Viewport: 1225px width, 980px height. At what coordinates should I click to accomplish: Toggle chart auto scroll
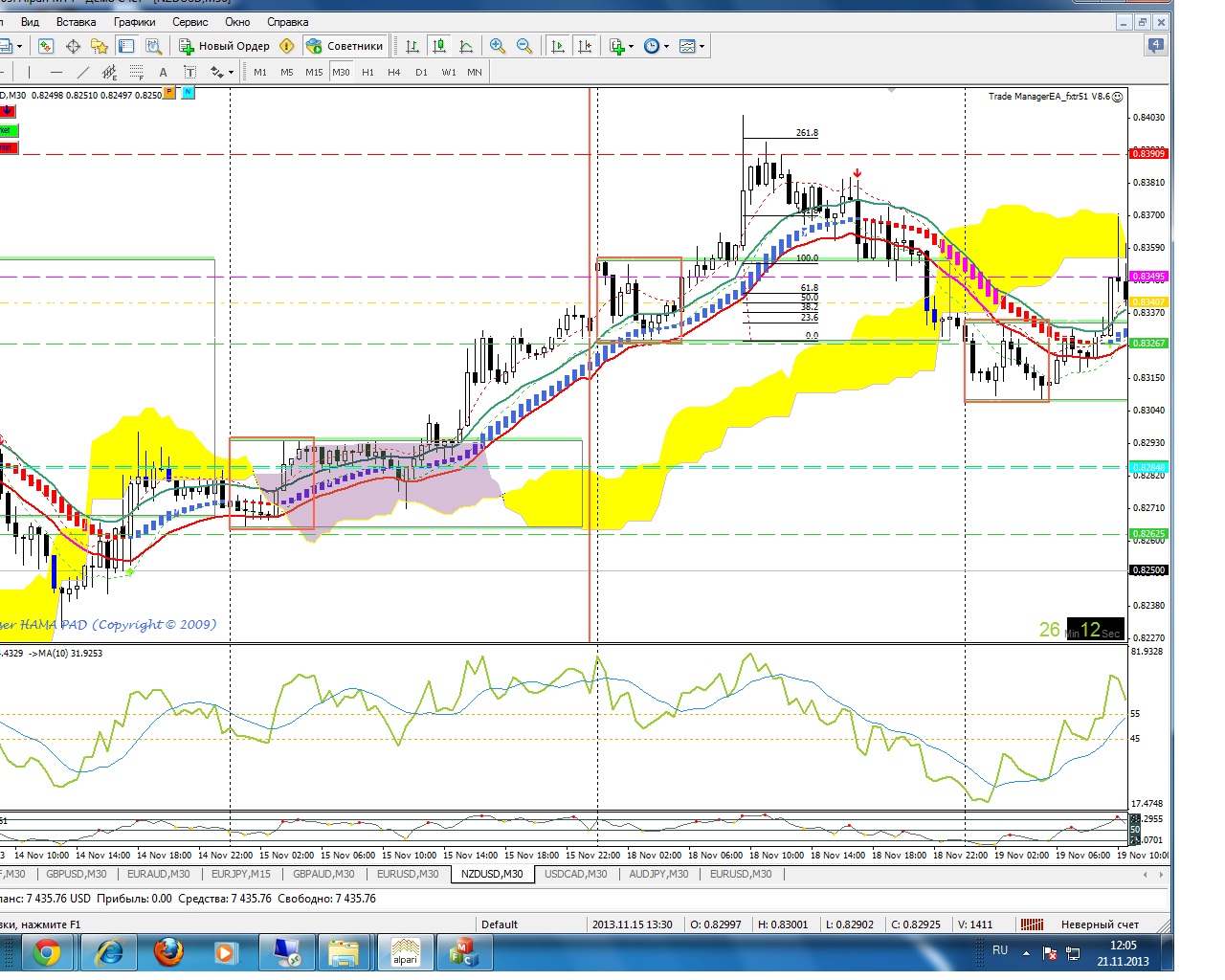(x=558, y=46)
